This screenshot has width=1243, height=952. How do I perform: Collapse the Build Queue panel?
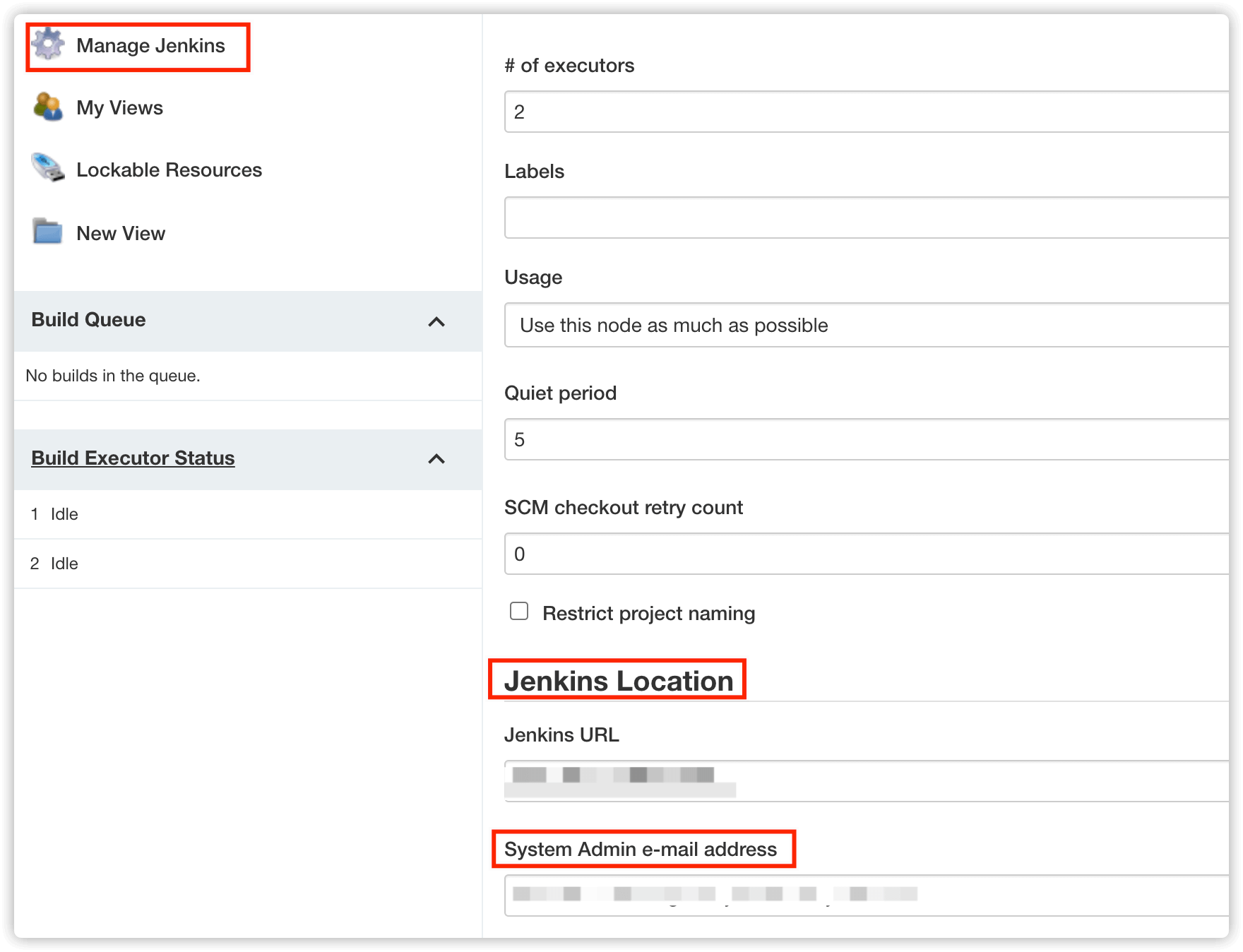coord(436,322)
